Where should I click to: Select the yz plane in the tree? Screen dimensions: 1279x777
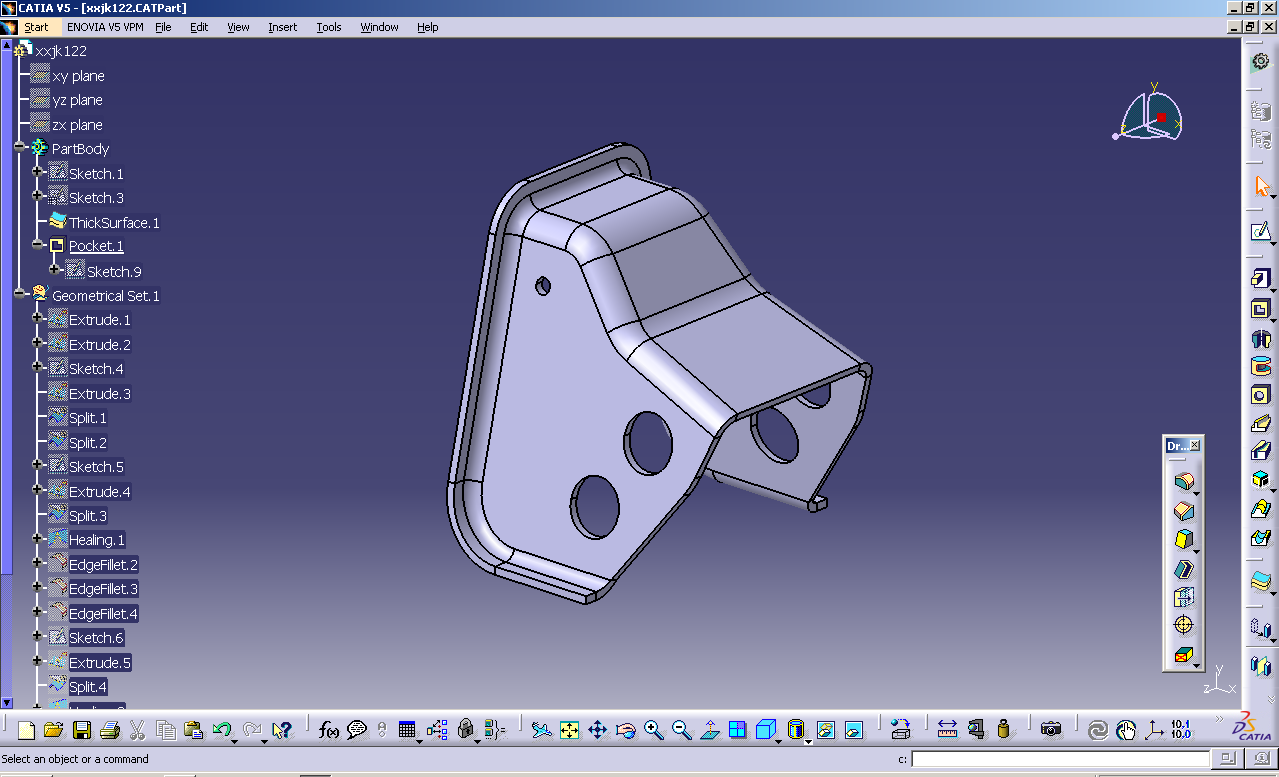point(78,100)
